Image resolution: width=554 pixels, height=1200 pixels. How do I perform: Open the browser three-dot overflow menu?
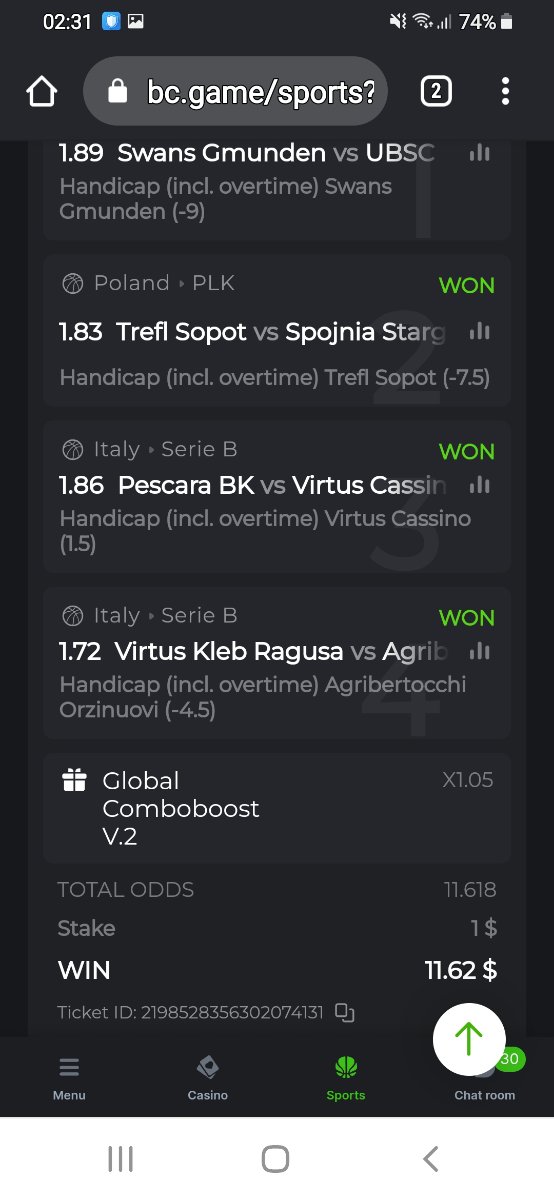coord(505,92)
